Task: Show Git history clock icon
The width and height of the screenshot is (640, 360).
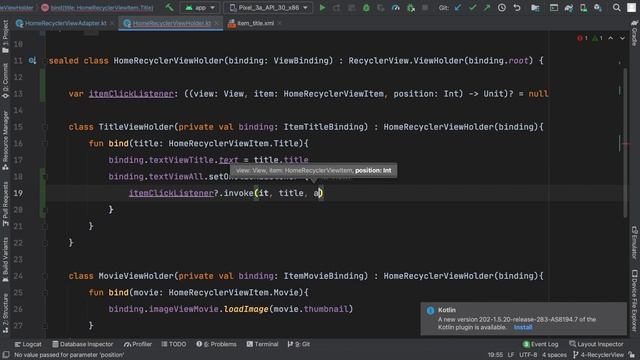Action: pos(502,8)
